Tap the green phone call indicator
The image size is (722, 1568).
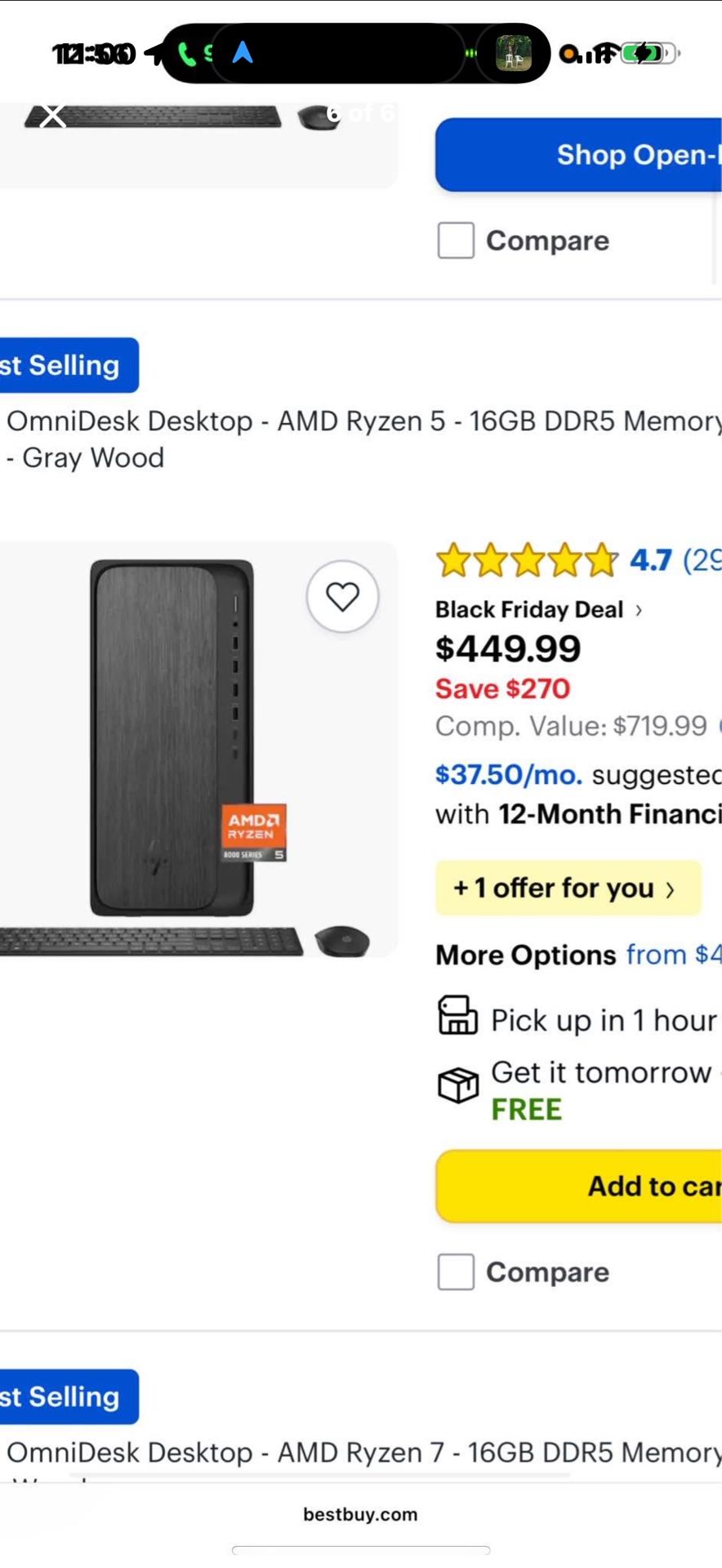click(x=187, y=54)
